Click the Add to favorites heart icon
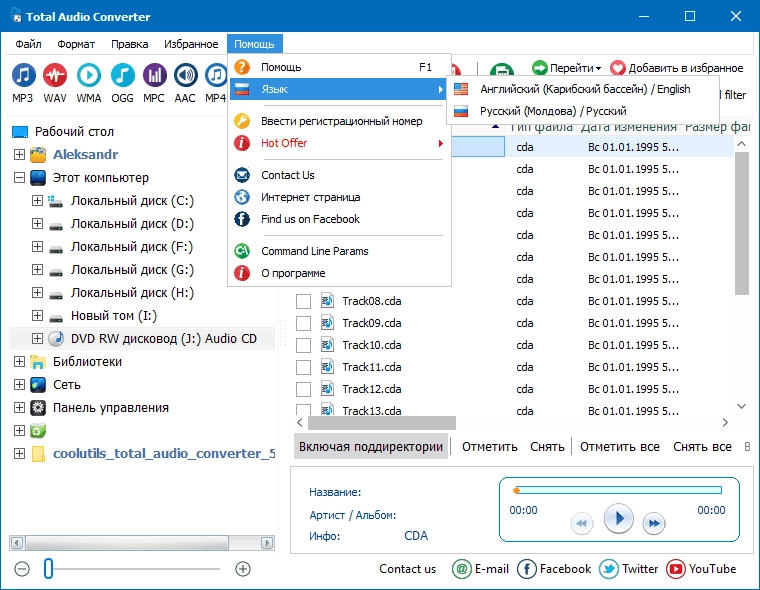760x590 pixels. point(618,68)
